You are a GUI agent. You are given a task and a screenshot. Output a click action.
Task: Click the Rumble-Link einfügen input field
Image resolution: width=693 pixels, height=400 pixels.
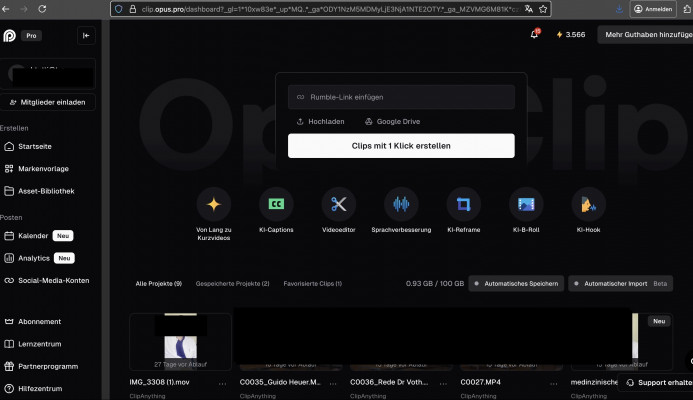(x=401, y=97)
